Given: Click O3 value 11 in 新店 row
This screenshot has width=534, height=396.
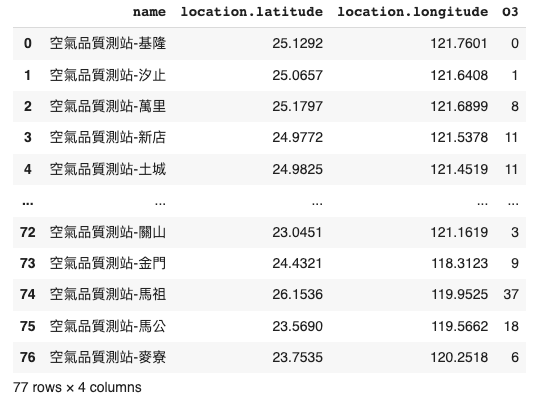Looking at the screenshot, I should click(511, 138).
